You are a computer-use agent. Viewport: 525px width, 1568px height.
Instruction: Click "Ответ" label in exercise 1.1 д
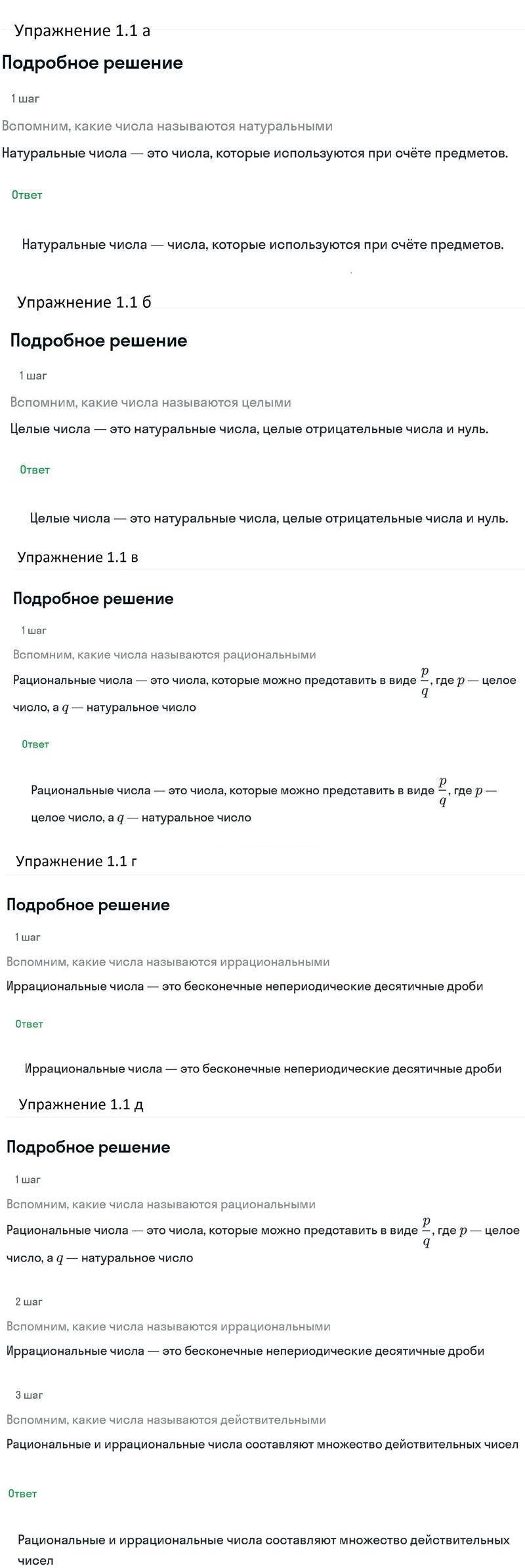pyautogui.click(x=22, y=1494)
